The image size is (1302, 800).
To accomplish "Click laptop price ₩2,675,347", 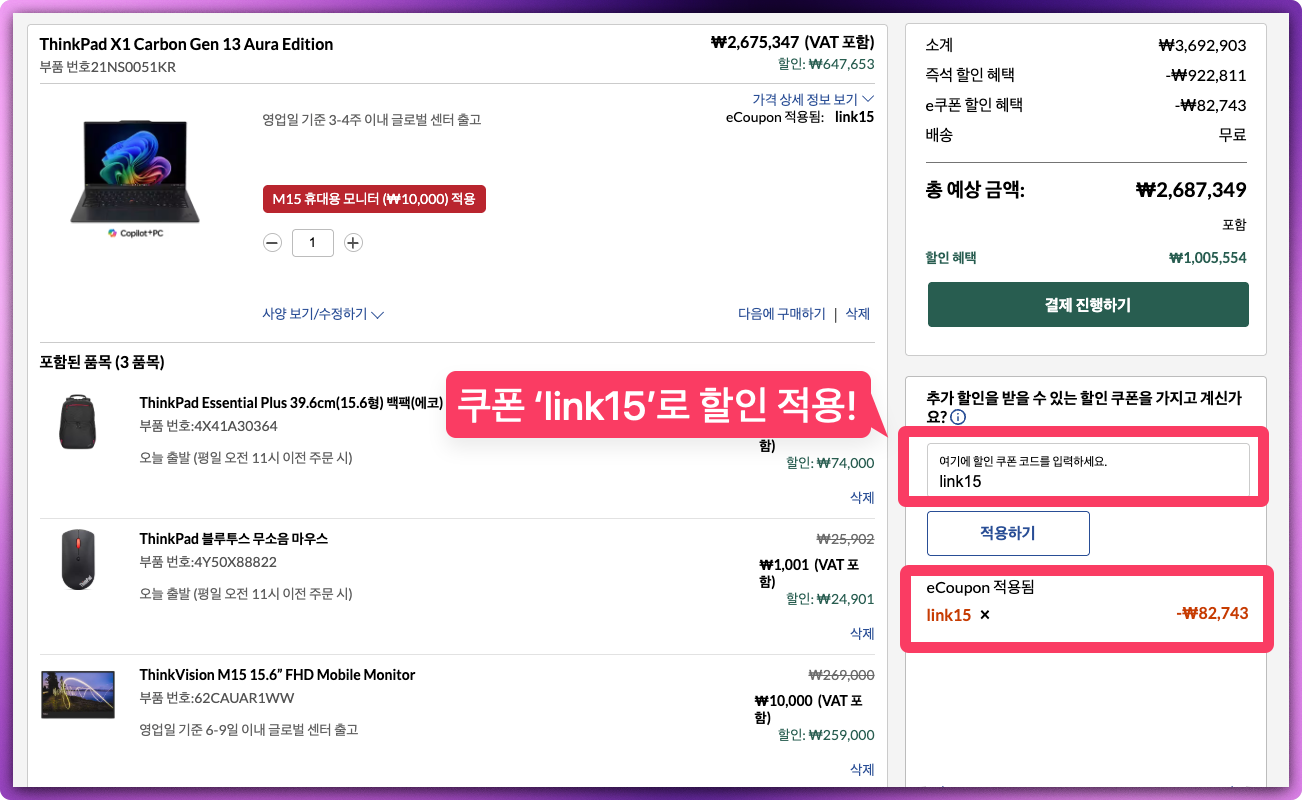I will [755, 42].
